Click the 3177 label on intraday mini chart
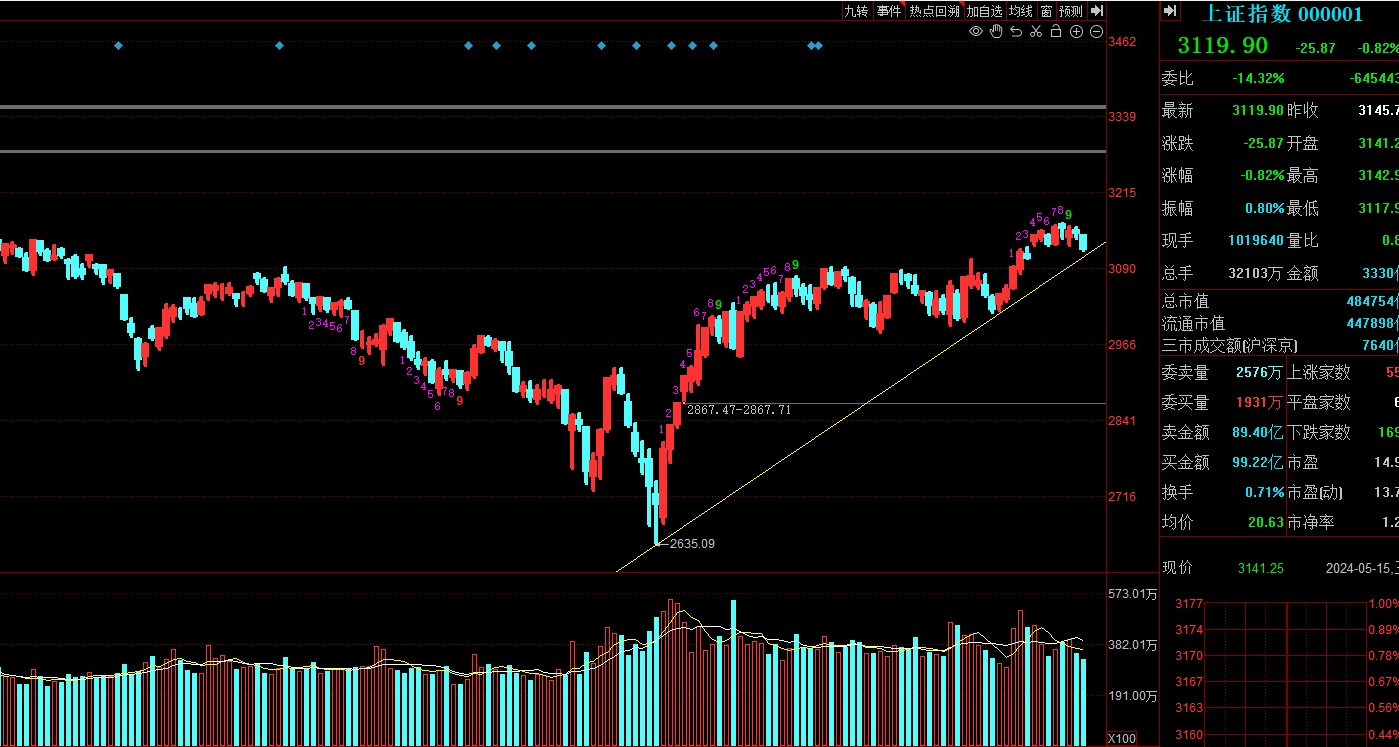 (1189, 604)
